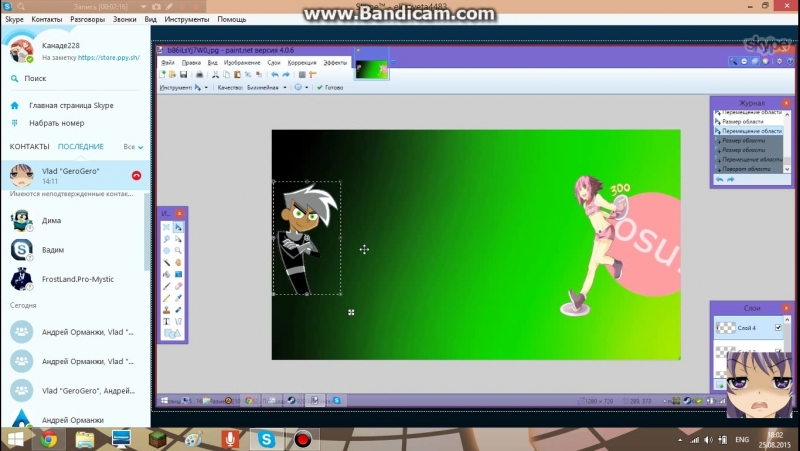Select the Paintbrush tool
This screenshot has width=800, height=451.
[x=166, y=286]
